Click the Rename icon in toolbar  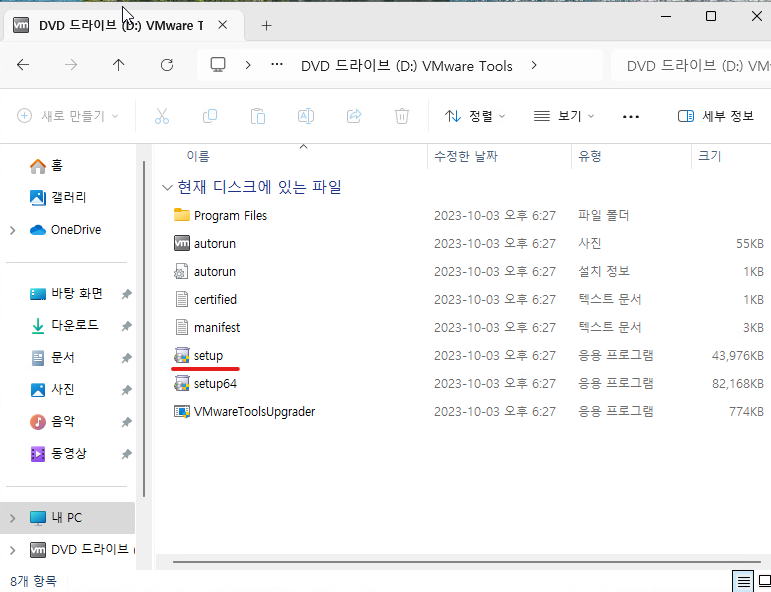pyautogui.click(x=306, y=116)
